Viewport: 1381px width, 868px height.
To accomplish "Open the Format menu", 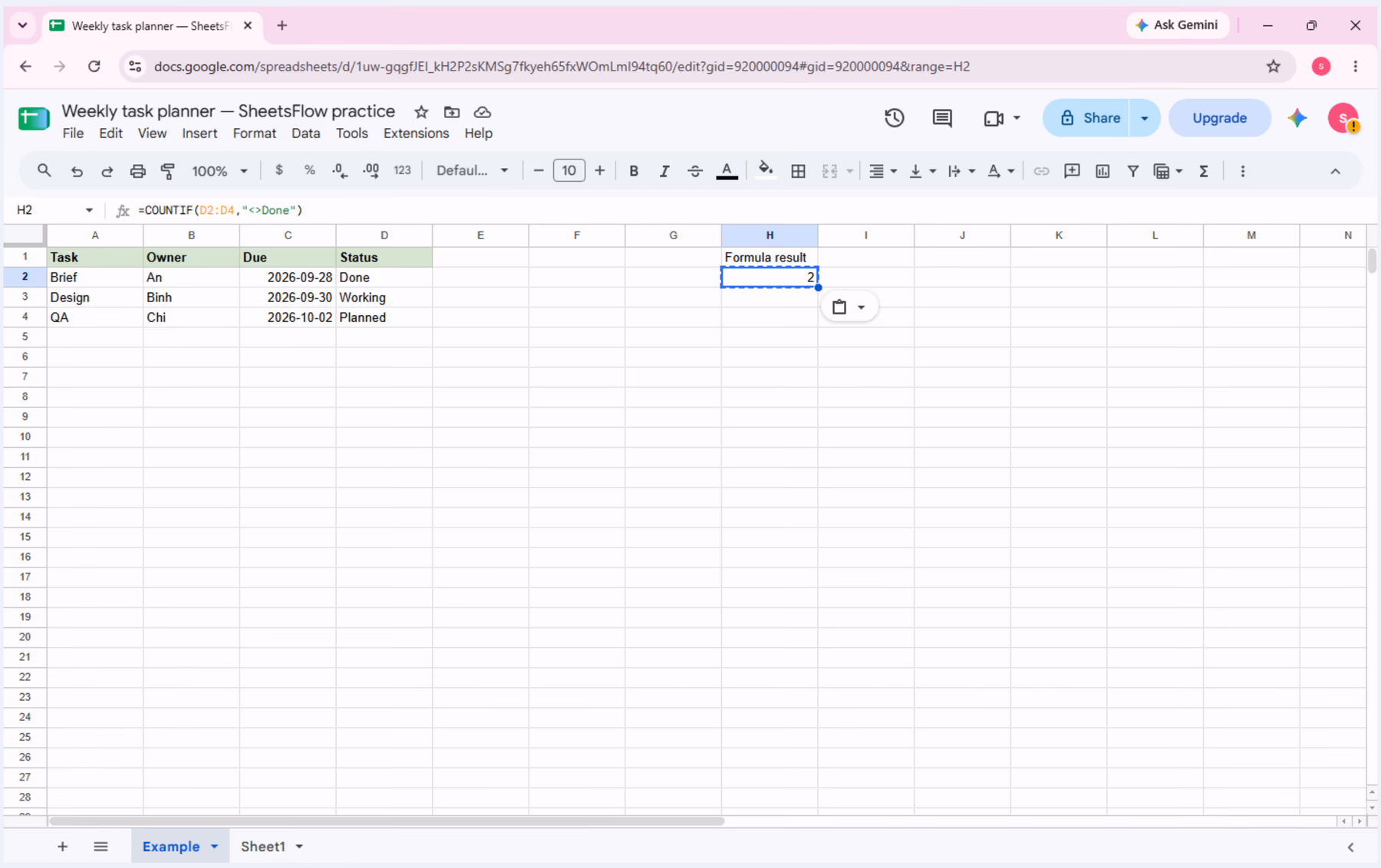I will pyautogui.click(x=254, y=133).
